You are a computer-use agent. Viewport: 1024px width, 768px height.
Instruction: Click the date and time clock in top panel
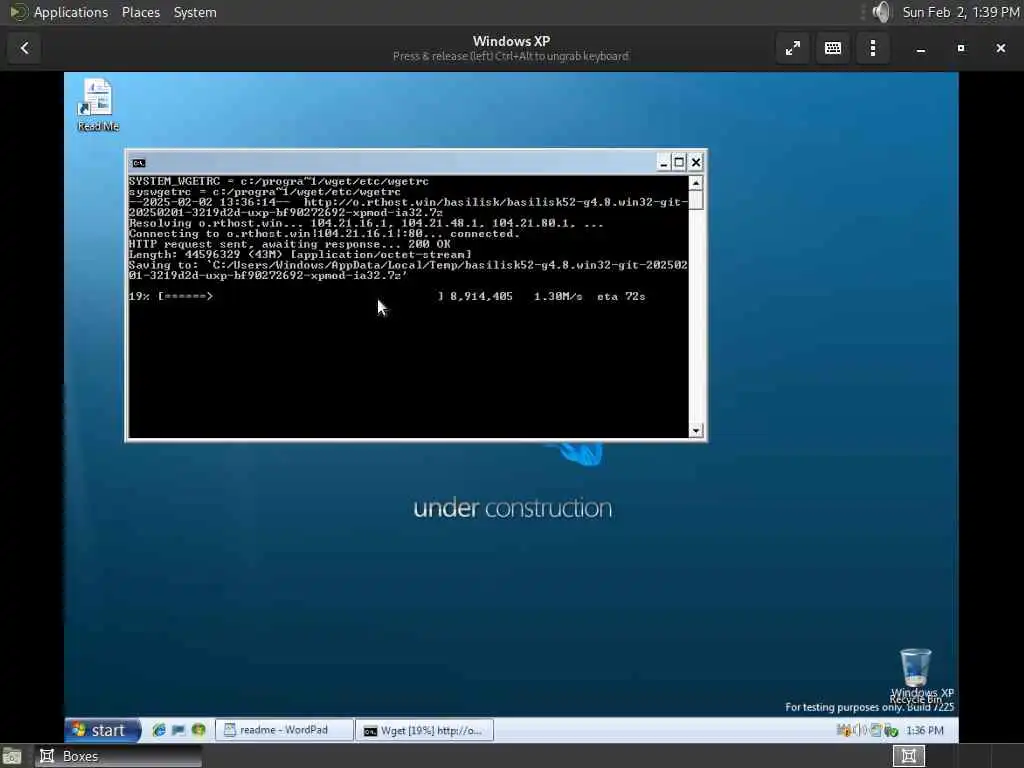pos(961,12)
